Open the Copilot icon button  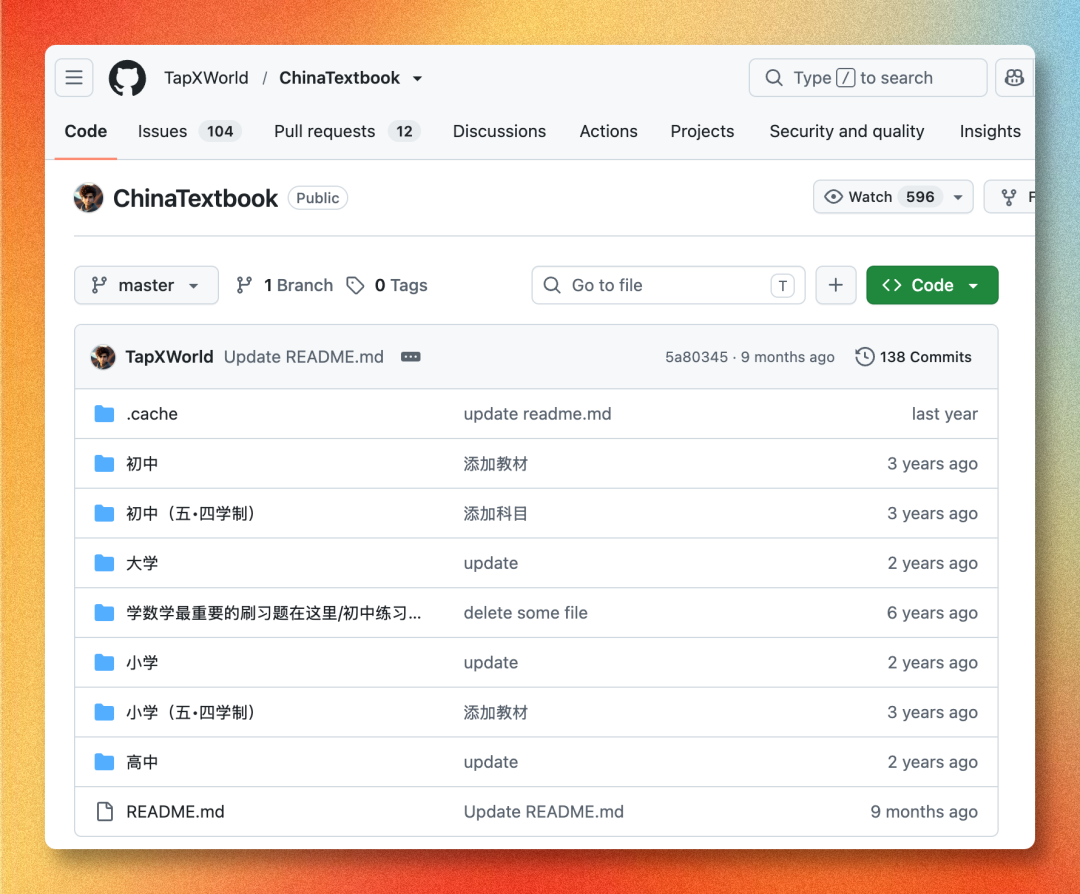point(1014,78)
